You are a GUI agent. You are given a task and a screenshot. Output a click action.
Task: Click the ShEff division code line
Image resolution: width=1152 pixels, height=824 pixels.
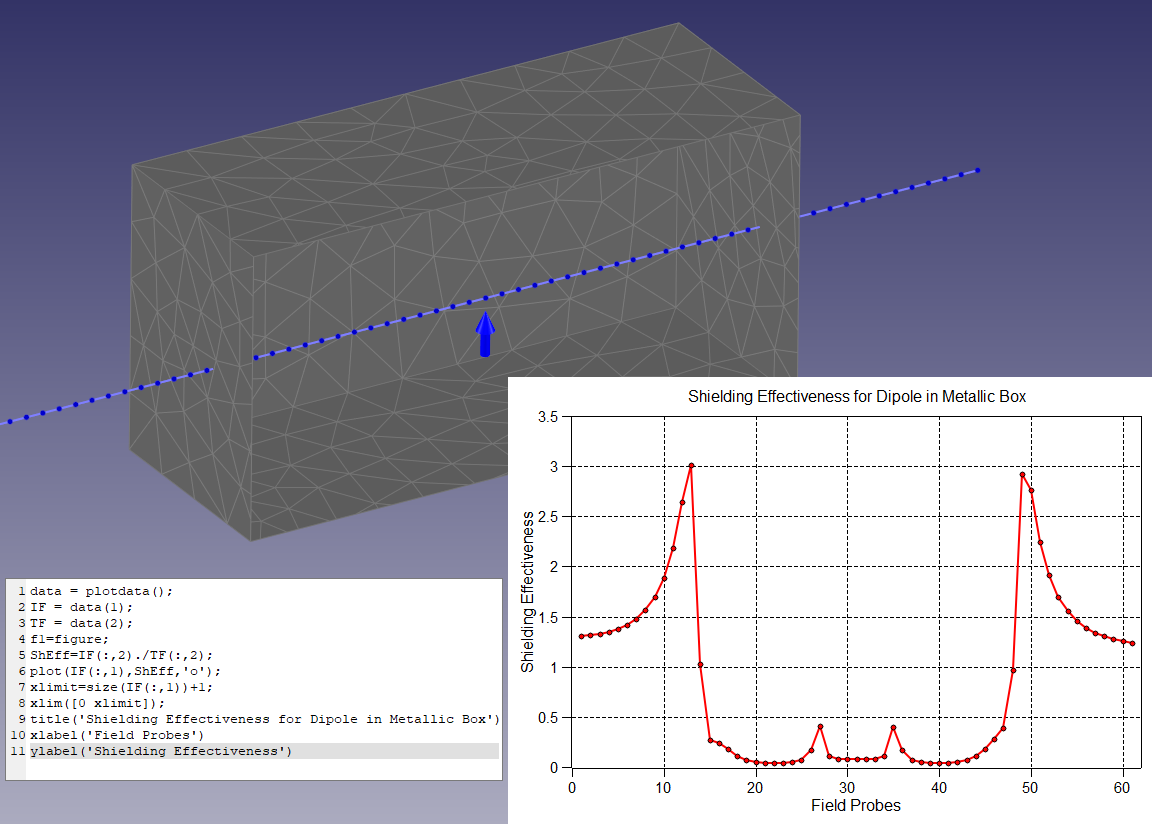[x=121, y=655]
